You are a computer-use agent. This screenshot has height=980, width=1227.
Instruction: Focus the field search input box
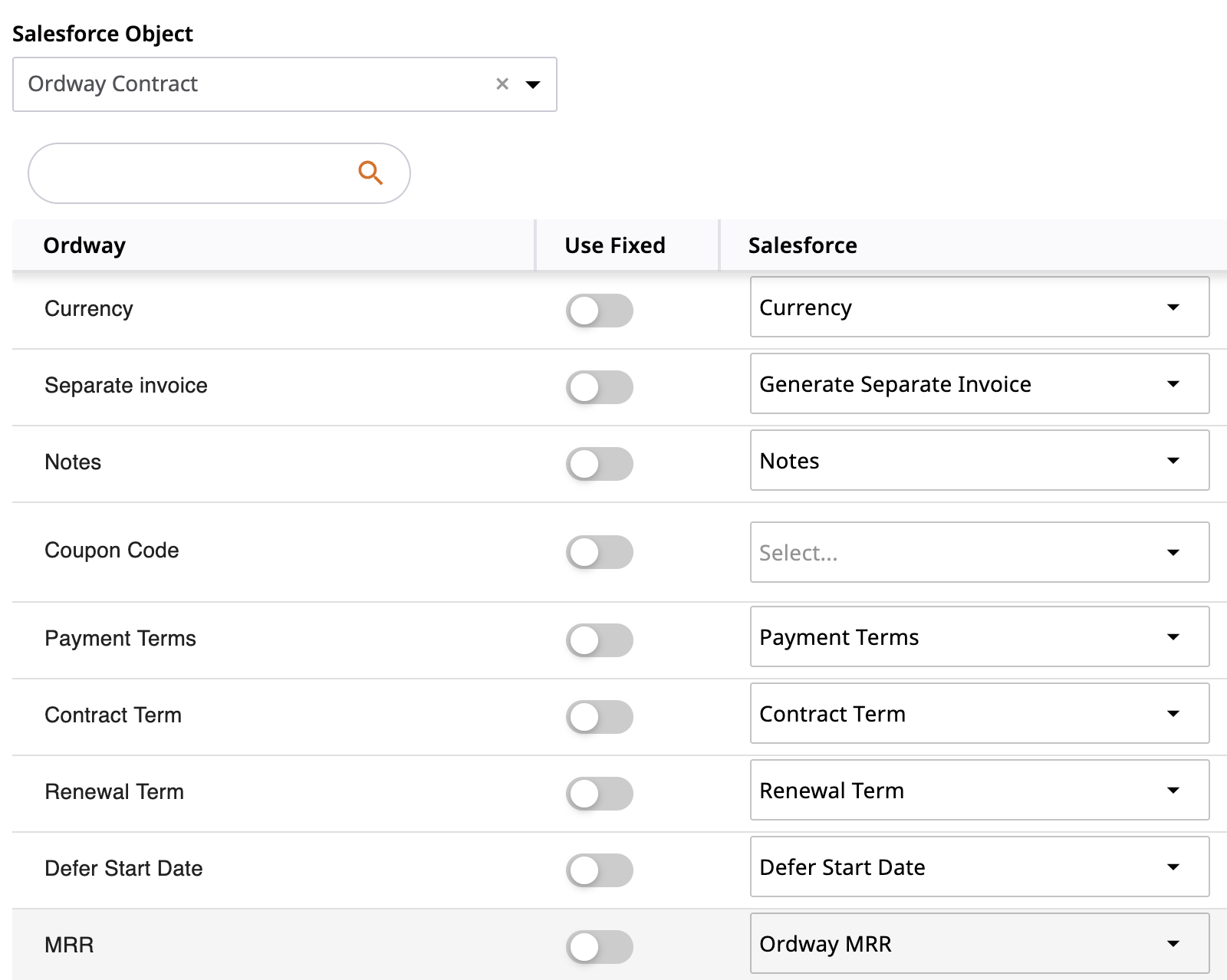(x=219, y=173)
